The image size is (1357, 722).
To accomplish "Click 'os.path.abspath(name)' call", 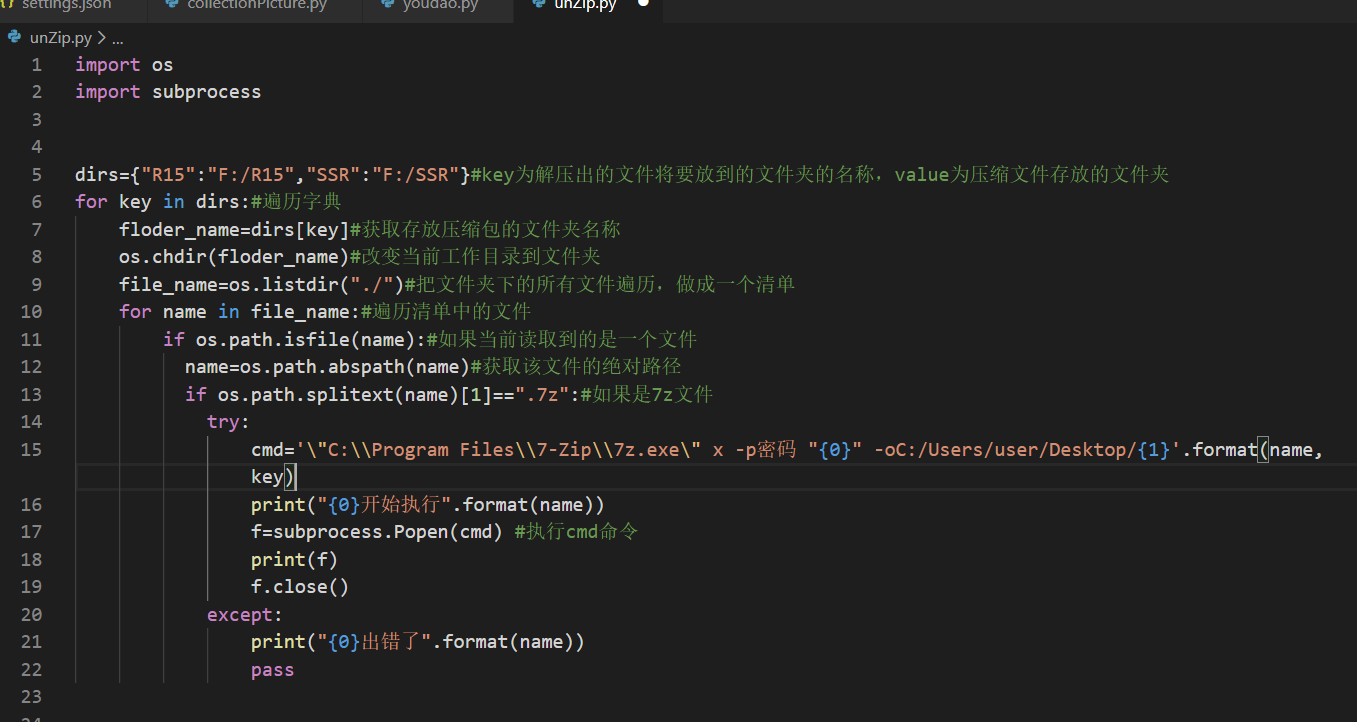I will tap(355, 367).
